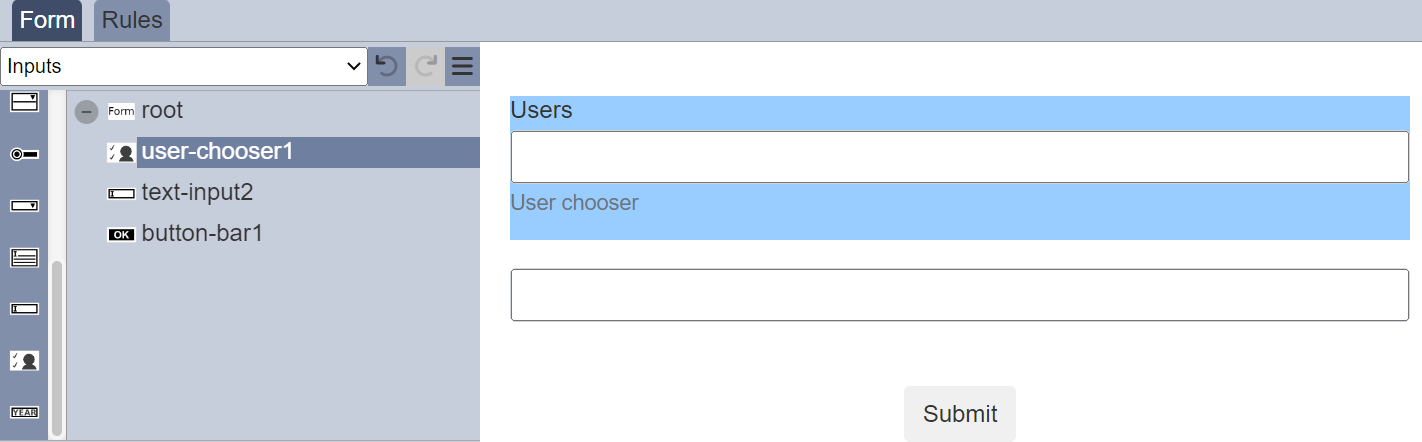
Task: Pick the text area widget in palette
Action: coord(24,258)
